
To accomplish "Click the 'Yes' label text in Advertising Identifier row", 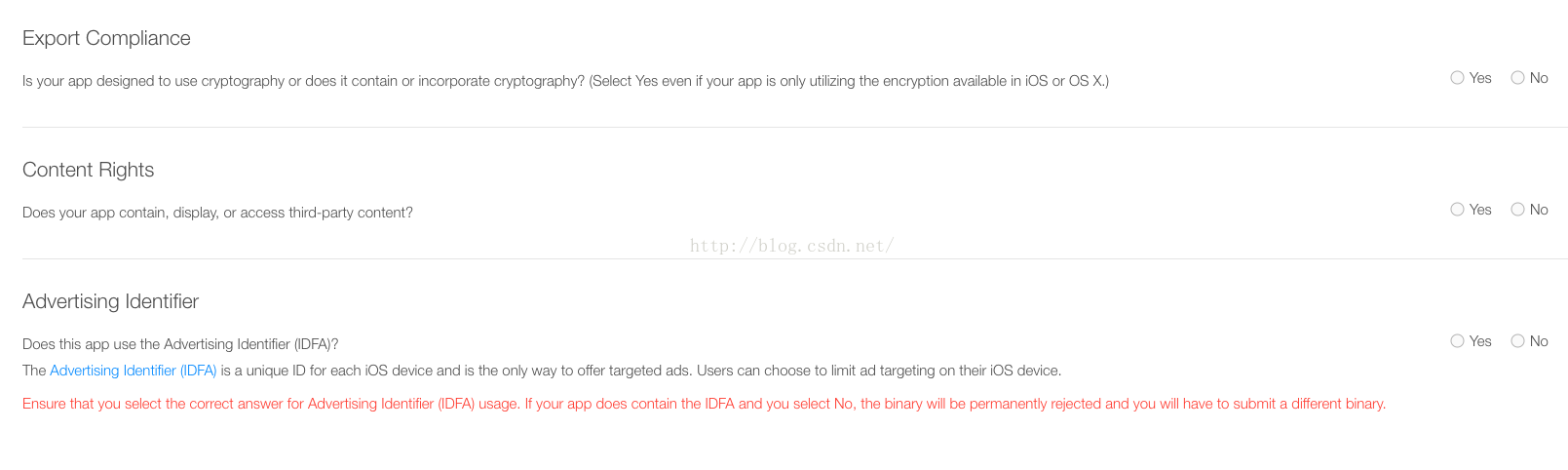I will 1480,341.
